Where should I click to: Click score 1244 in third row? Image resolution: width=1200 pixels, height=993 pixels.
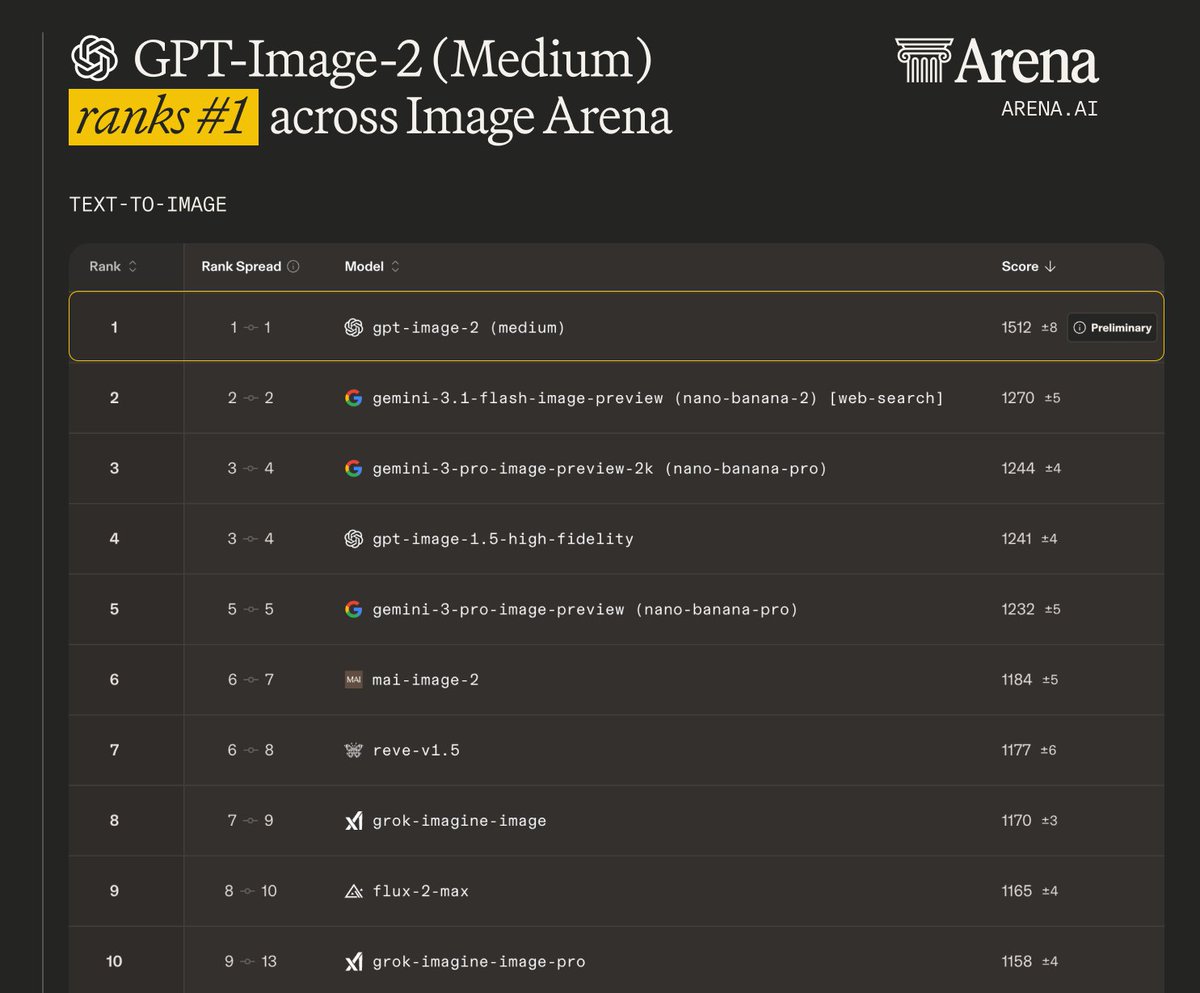pyautogui.click(x=1018, y=468)
